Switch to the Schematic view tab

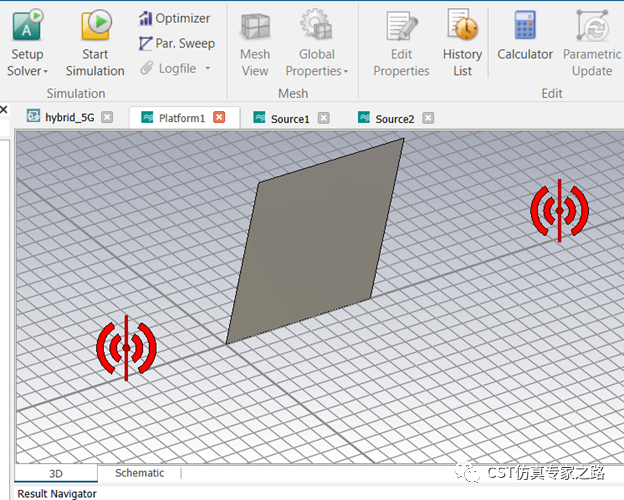[x=139, y=473]
